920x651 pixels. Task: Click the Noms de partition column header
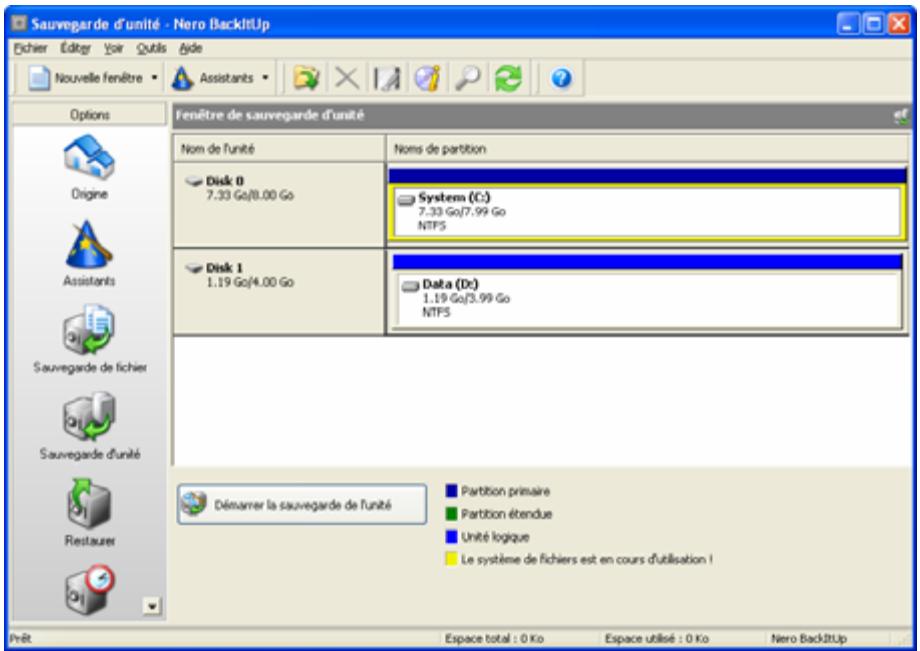point(648,149)
